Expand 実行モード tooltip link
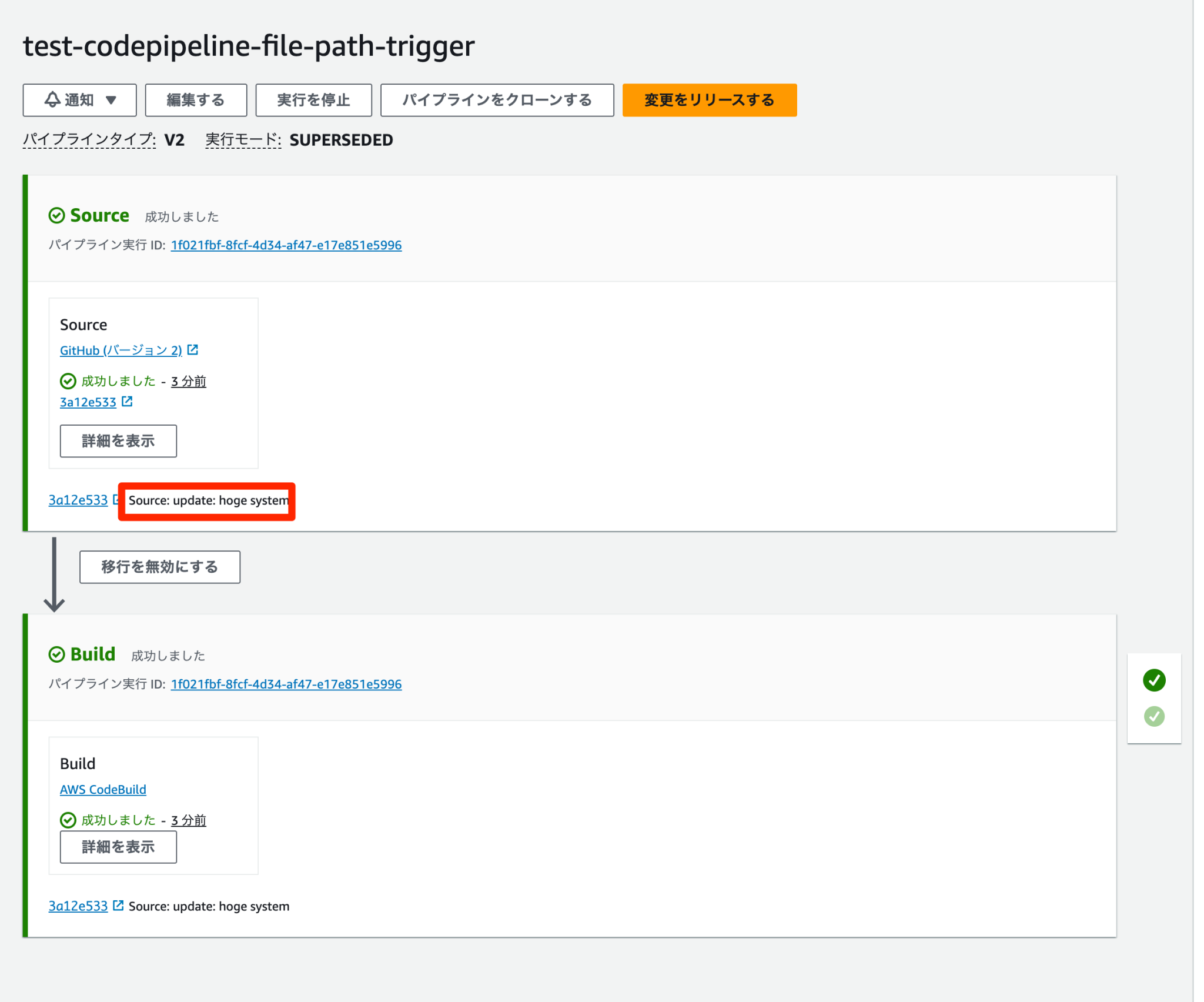The width and height of the screenshot is (1204, 1002). (242, 139)
